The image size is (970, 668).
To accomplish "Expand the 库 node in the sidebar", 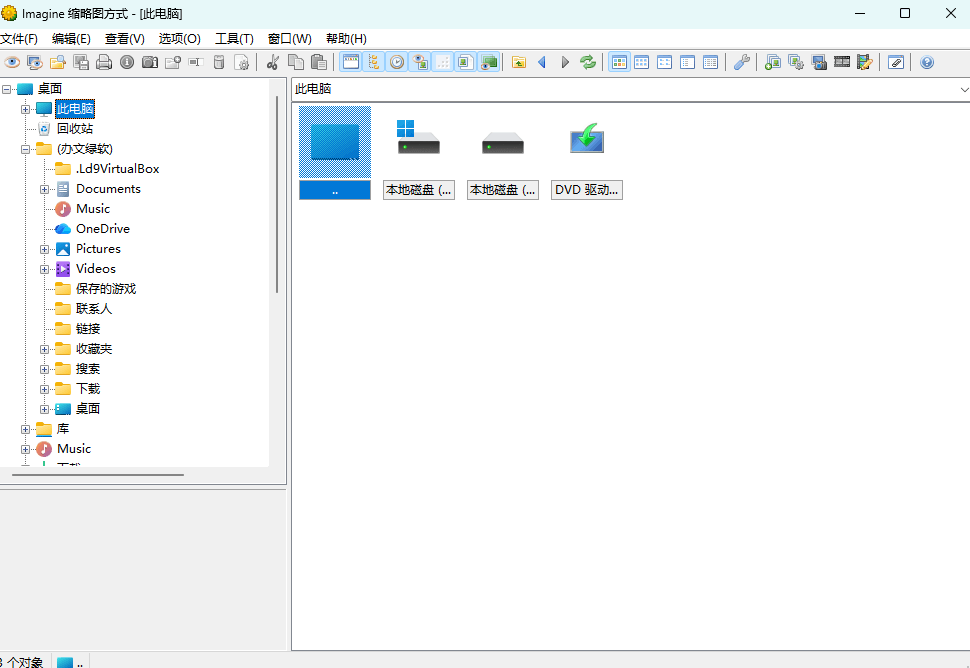I will pos(24,428).
